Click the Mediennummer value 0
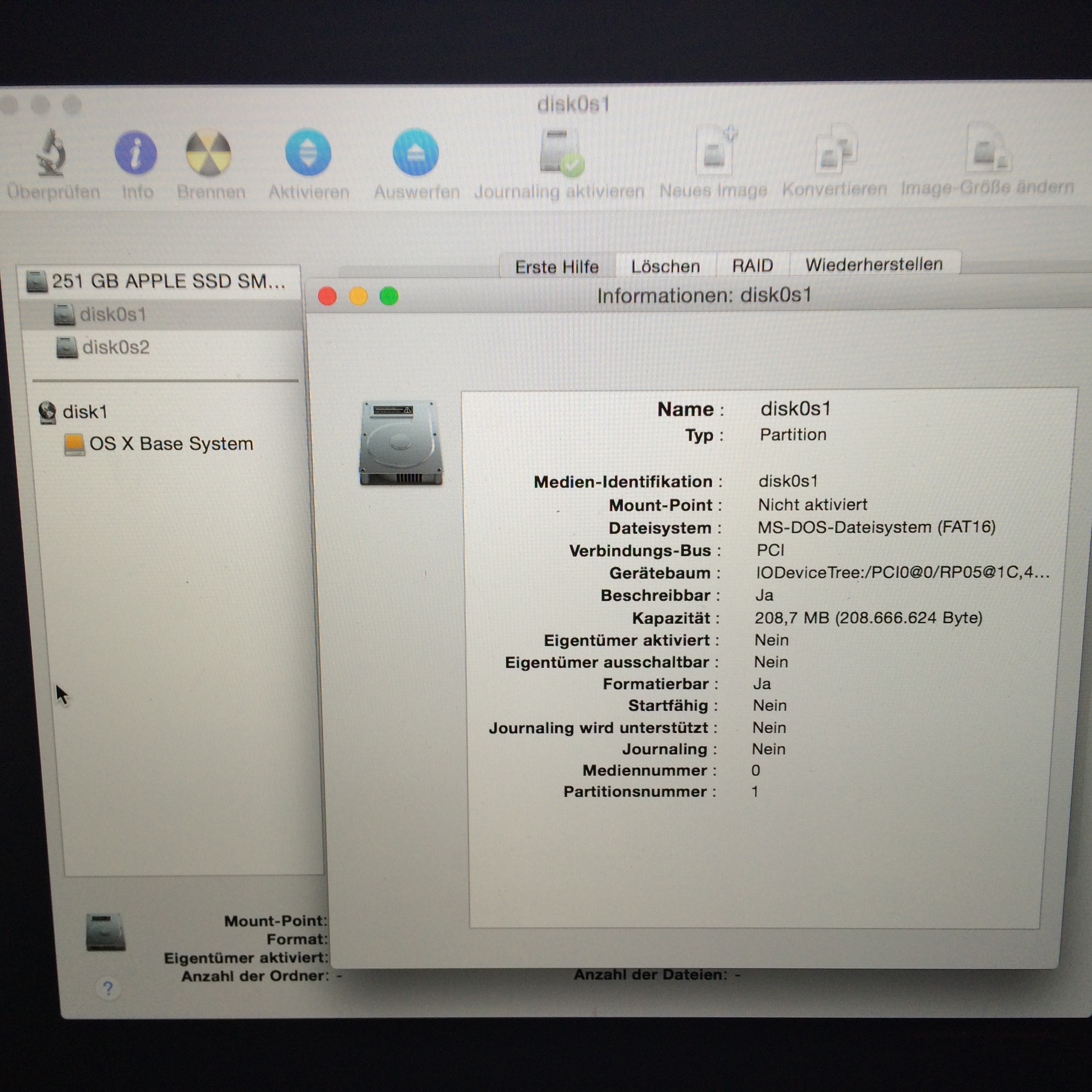Screen dimensions: 1092x1092 click(756, 770)
